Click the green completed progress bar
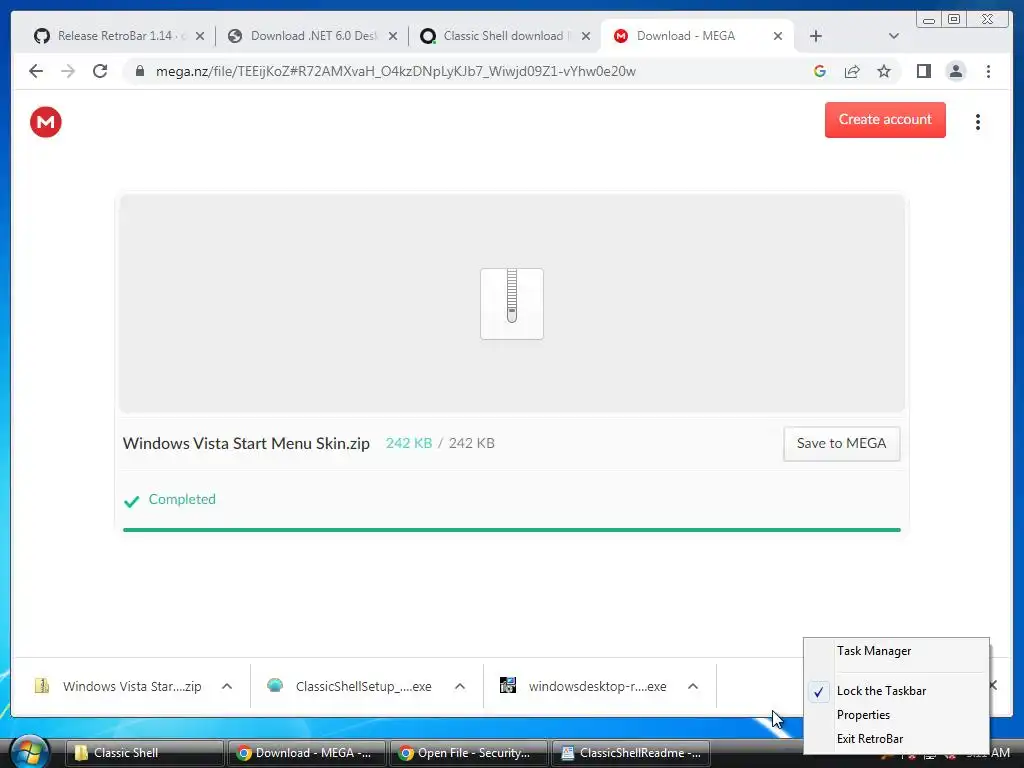 511,530
